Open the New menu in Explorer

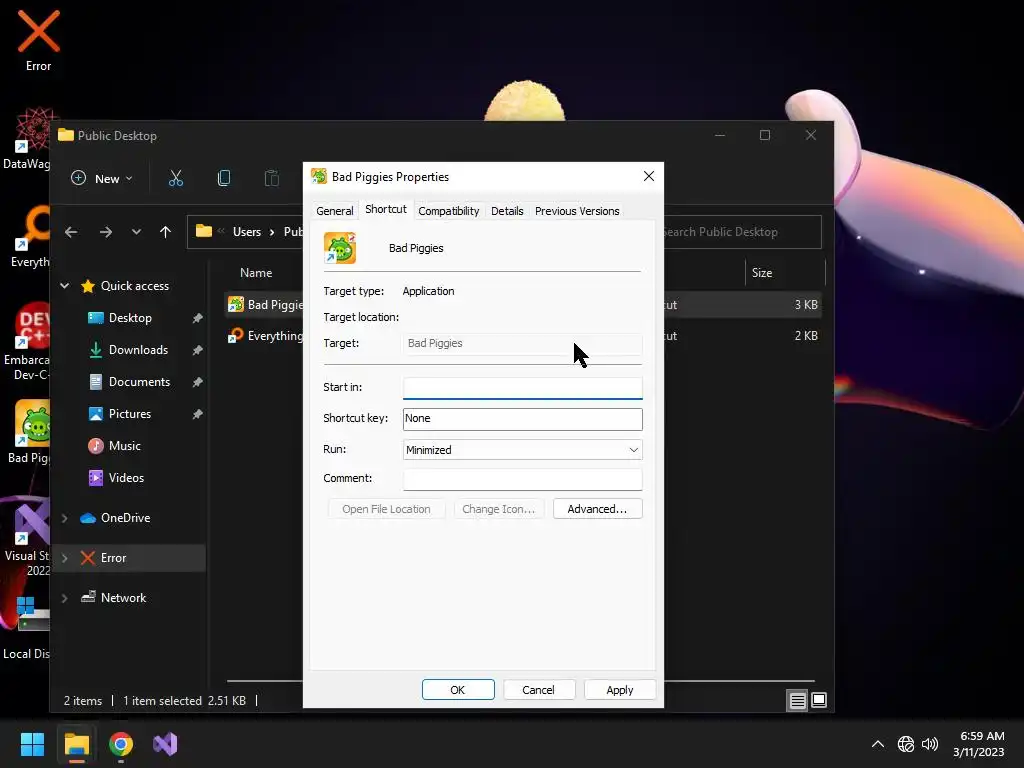click(x=102, y=178)
